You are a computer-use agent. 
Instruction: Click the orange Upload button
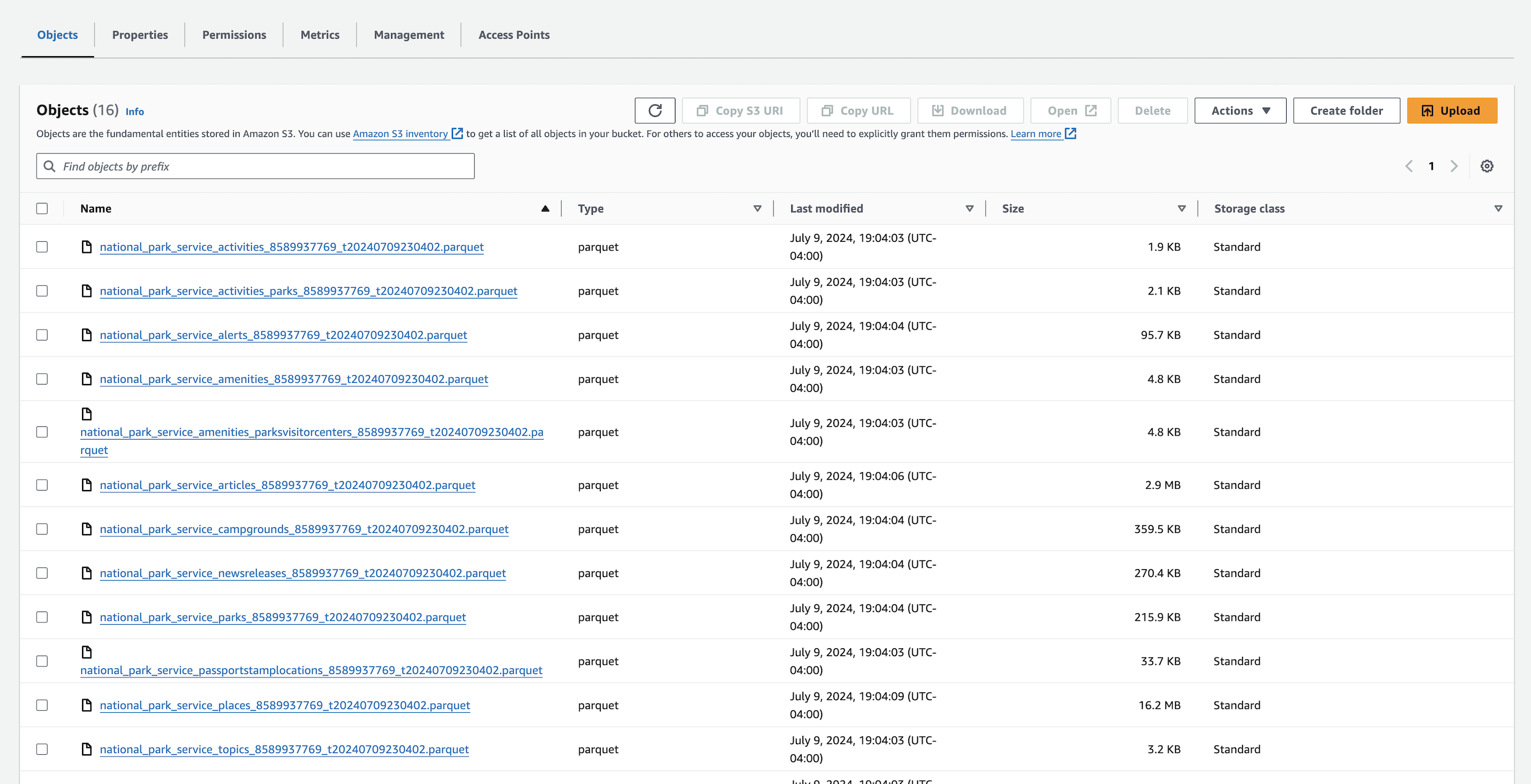pos(1451,111)
